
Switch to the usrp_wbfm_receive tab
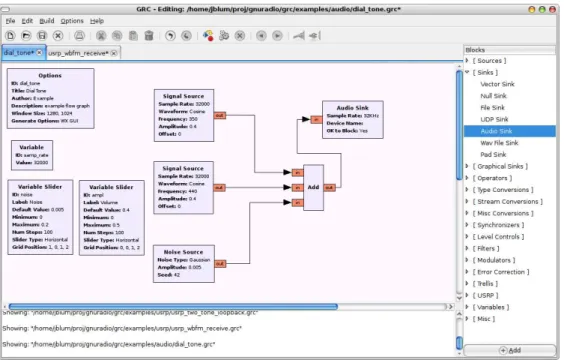pyautogui.click(x=83, y=53)
